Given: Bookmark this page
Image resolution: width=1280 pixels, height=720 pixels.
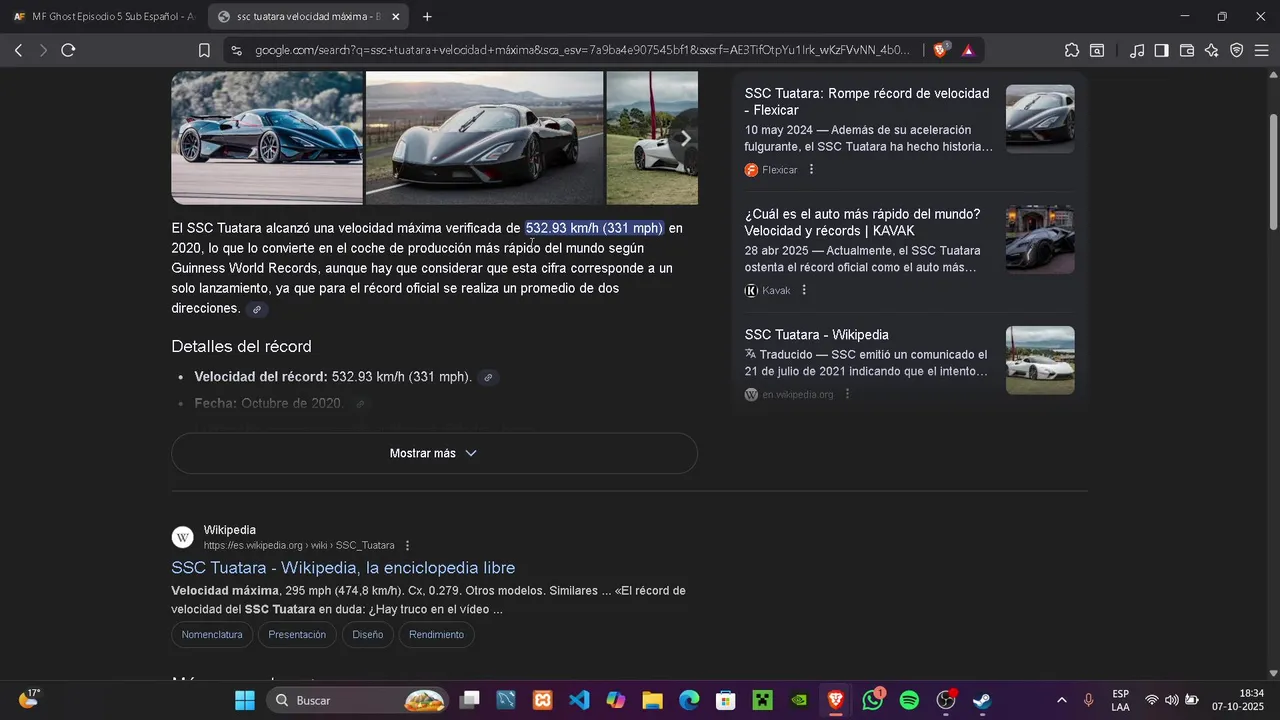Looking at the screenshot, I should [x=204, y=50].
